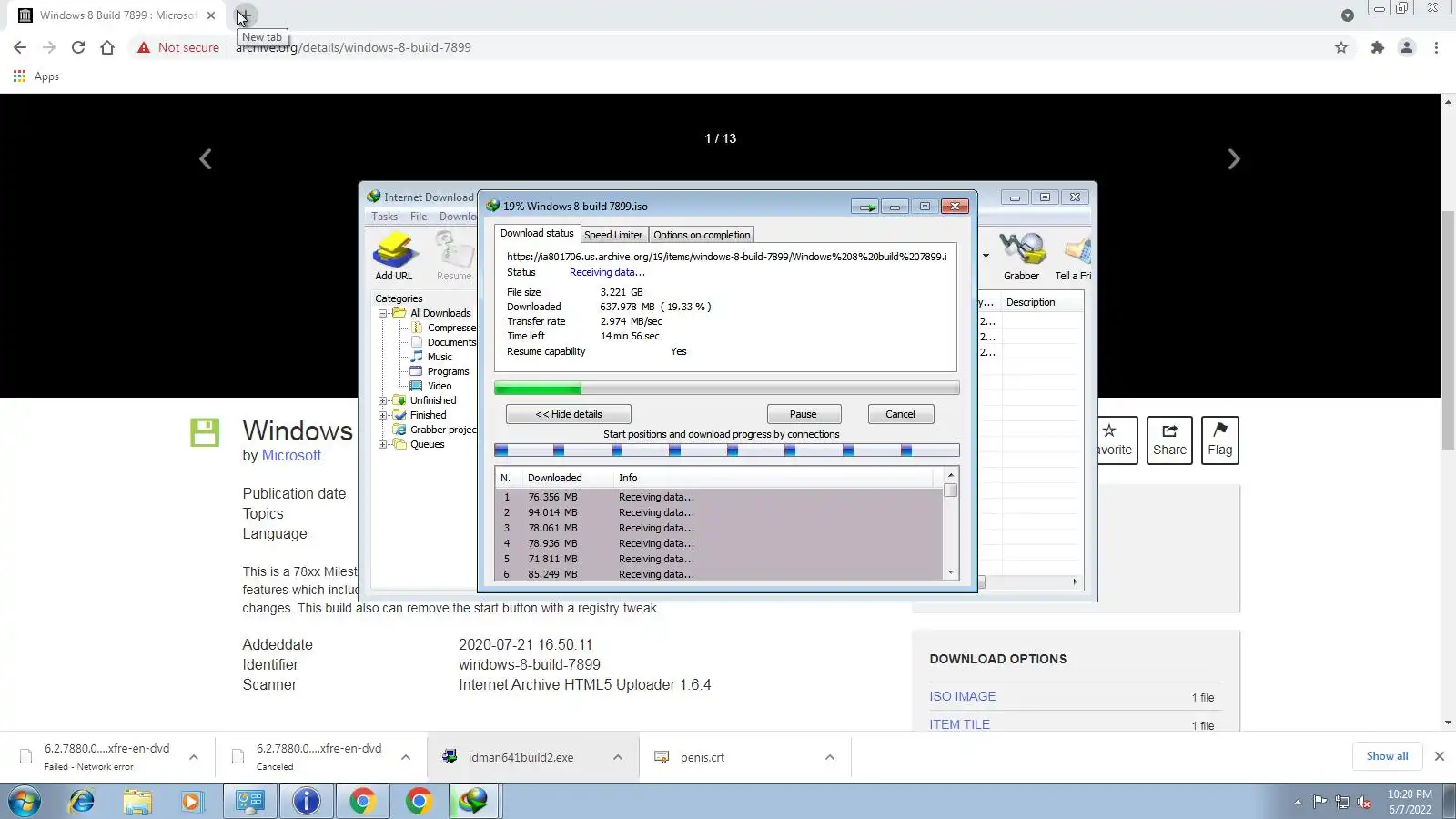1456x819 pixels.
Task: Click Show all downloads button
Action: [x=1387, y=756]
